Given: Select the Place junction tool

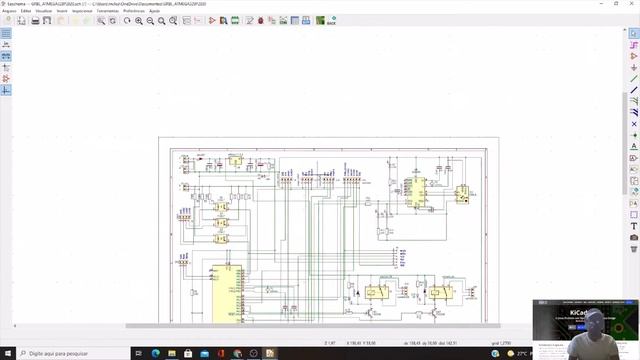Looking at the screenshot, I should pyautogui.click(x=634, y=135).
